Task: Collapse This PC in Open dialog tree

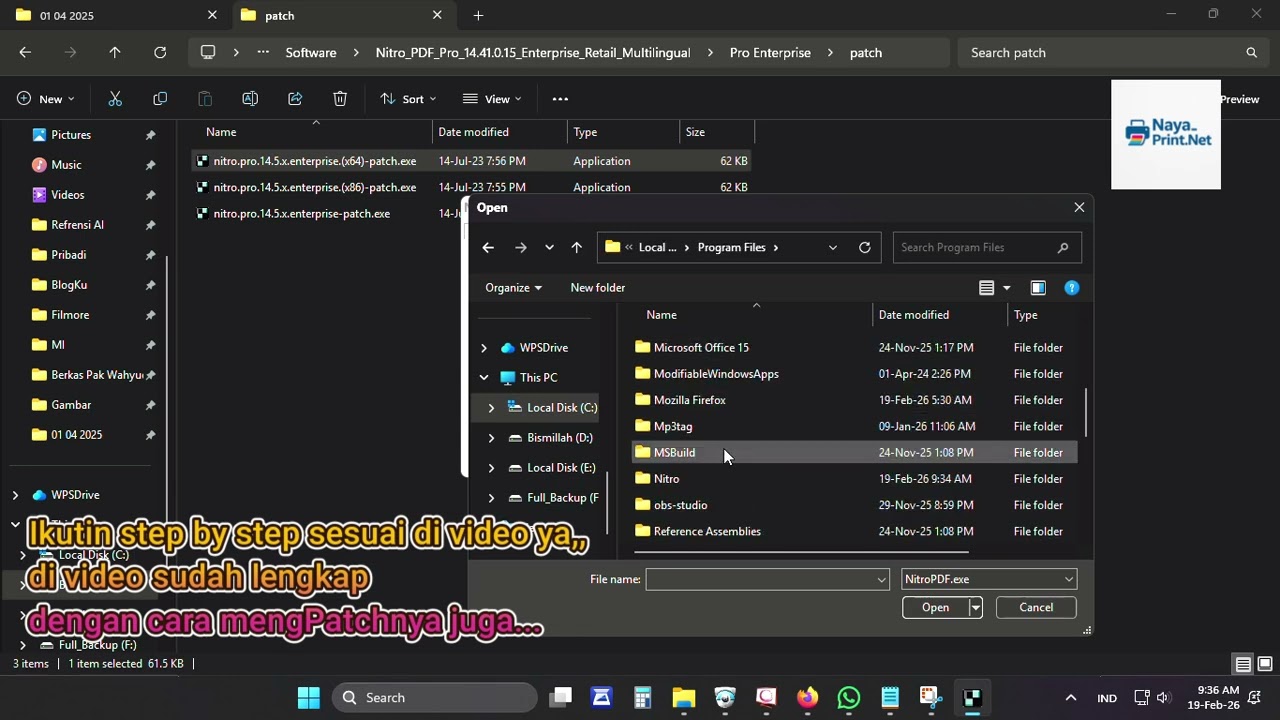Action: click(x=484, y=378)
